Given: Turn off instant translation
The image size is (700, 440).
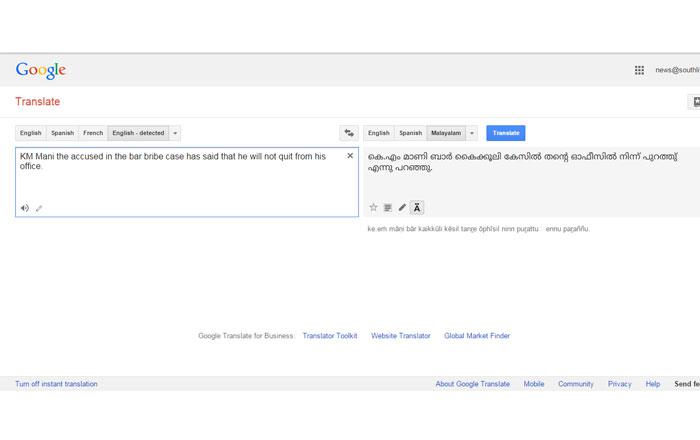Looking at the screenshot, I should point(56,384).
